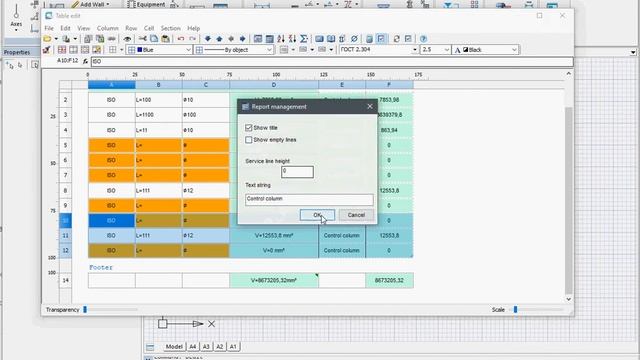This screenshot has width=640, height=360.
Task: Click the diameter symbol icon
Action: (x=354, y=39)
